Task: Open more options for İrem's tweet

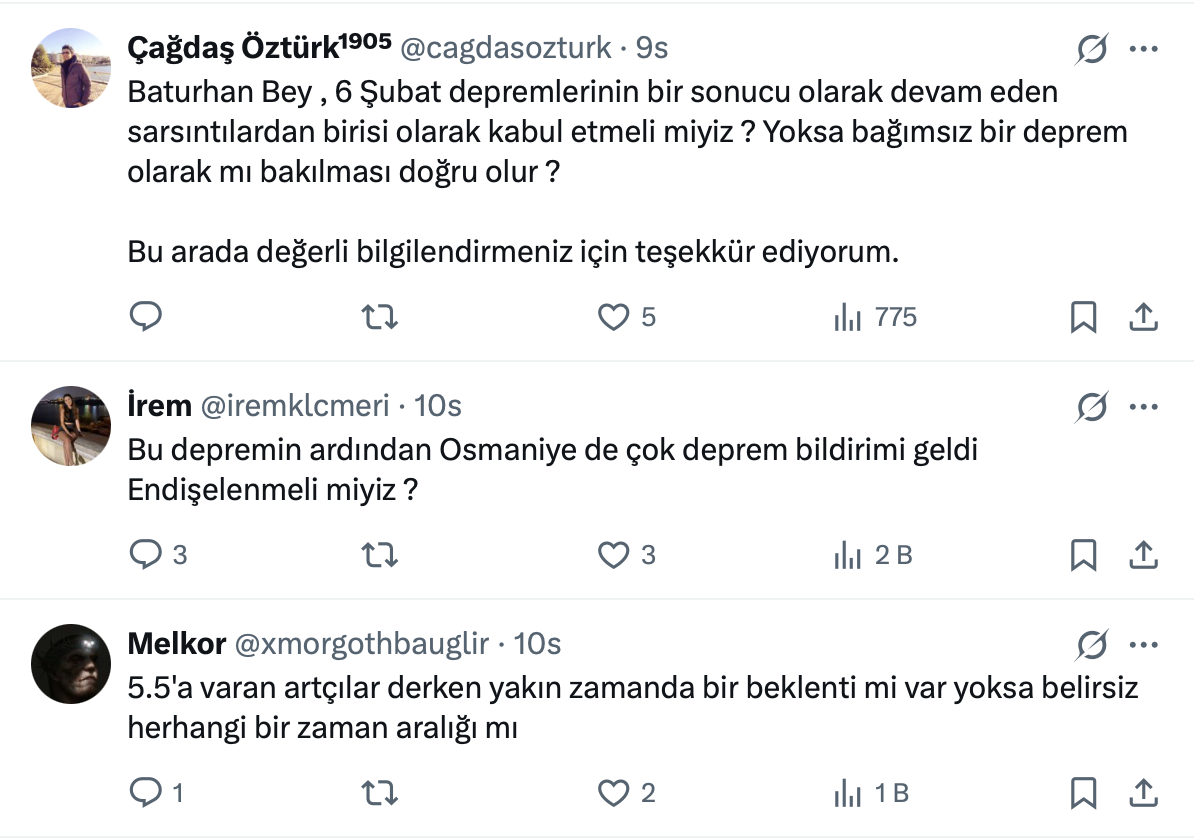Action: coord(1143,406)
